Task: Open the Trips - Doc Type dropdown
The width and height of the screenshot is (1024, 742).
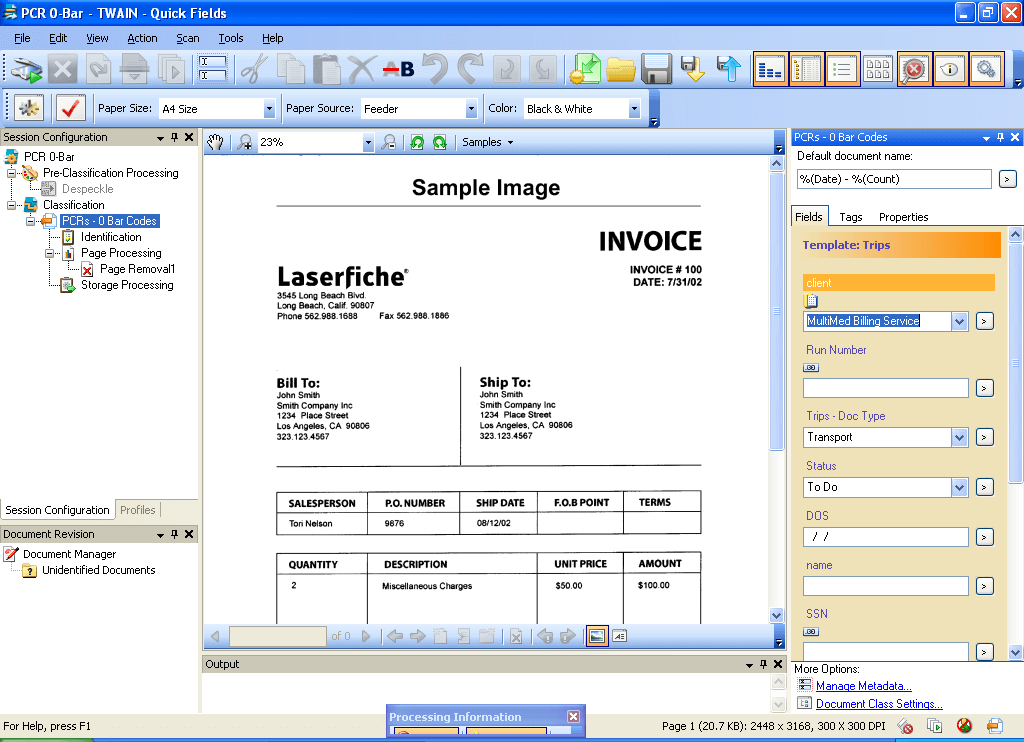Action: [959, 437]
